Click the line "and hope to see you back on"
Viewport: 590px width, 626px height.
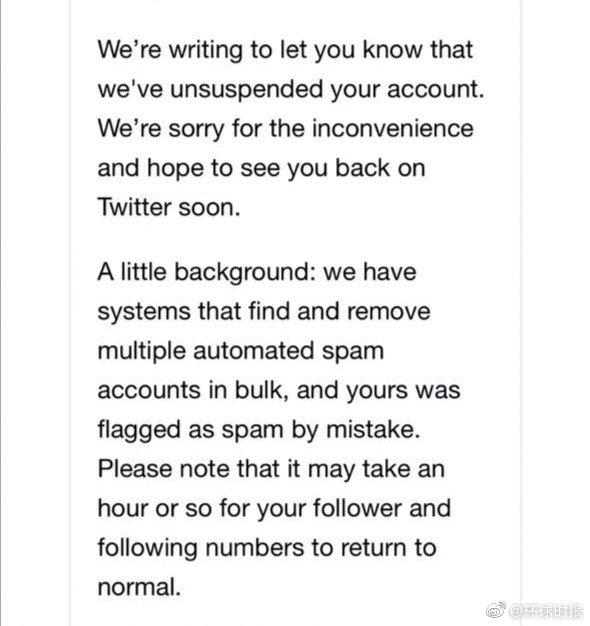click(x=261, y=168)
